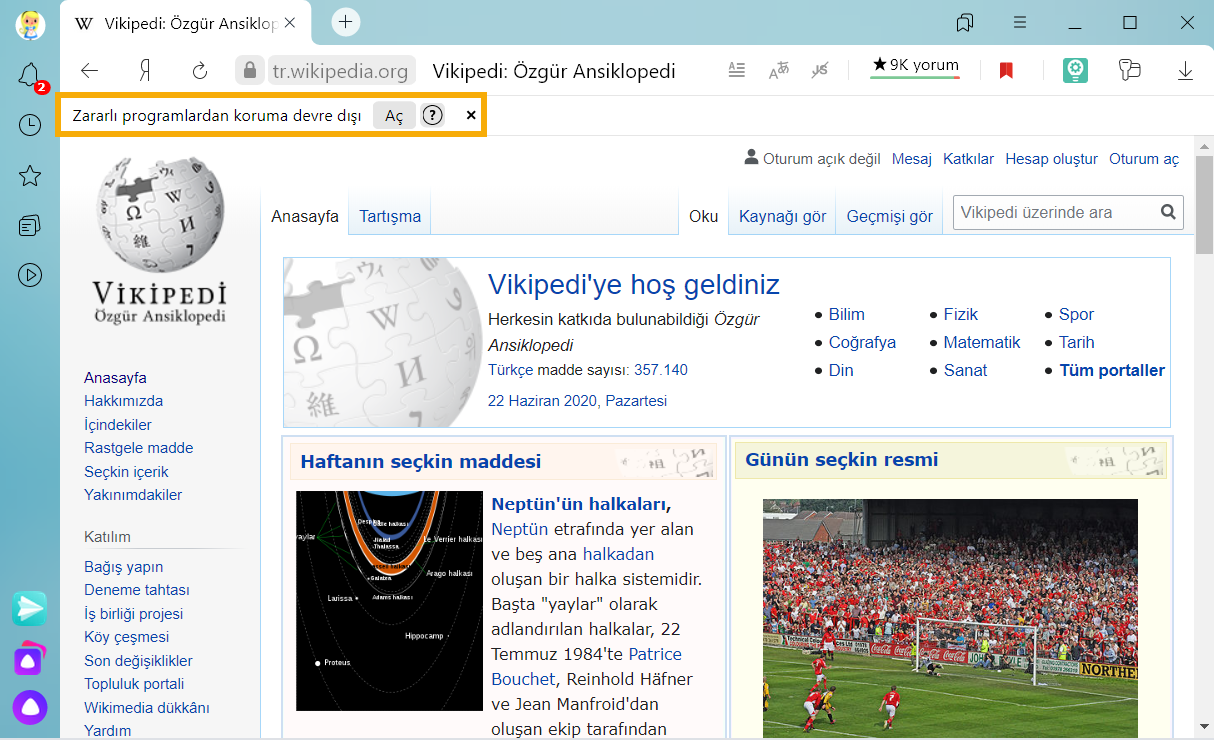
Task: Open help question mark in protection bar
Action: click(432, 115)
